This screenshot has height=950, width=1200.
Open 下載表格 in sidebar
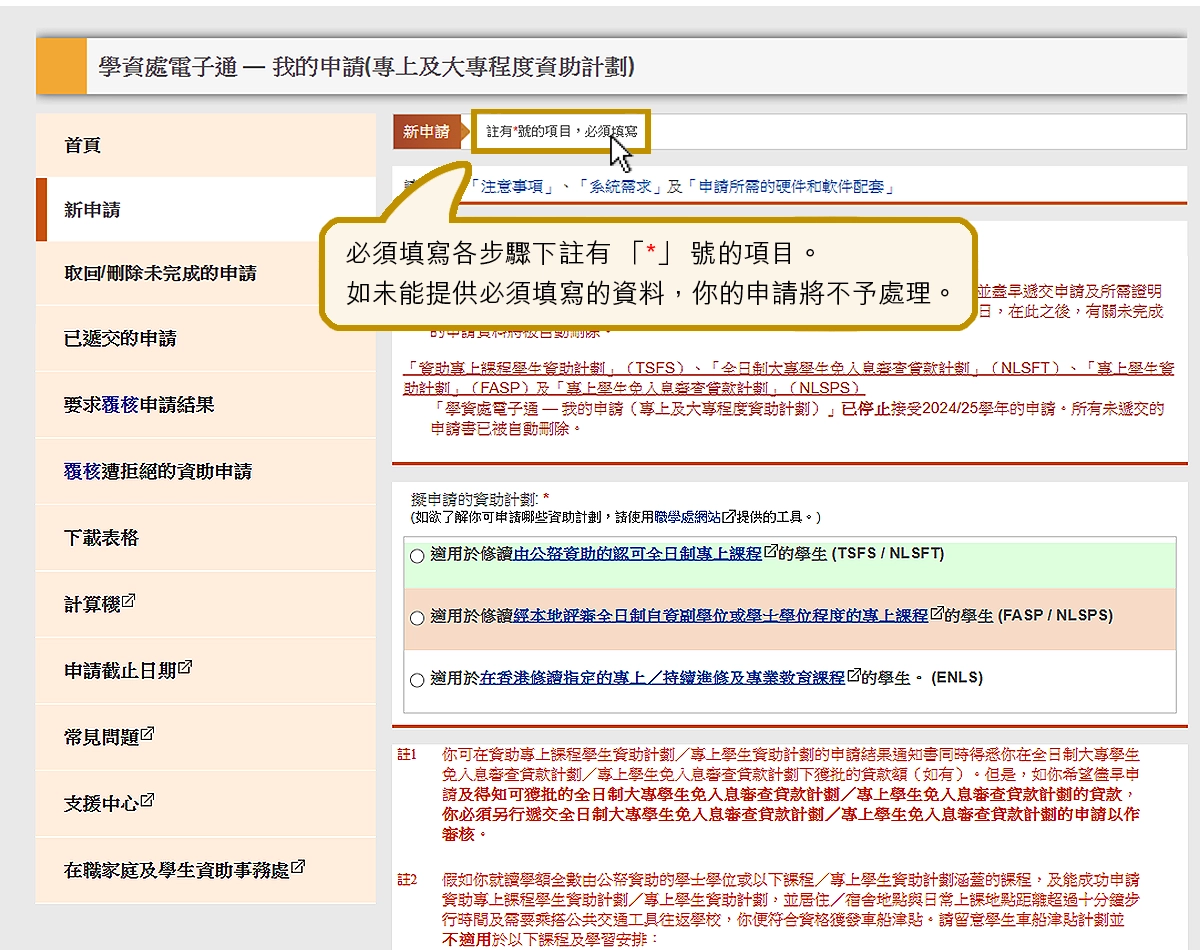click(x=101, y=538)
